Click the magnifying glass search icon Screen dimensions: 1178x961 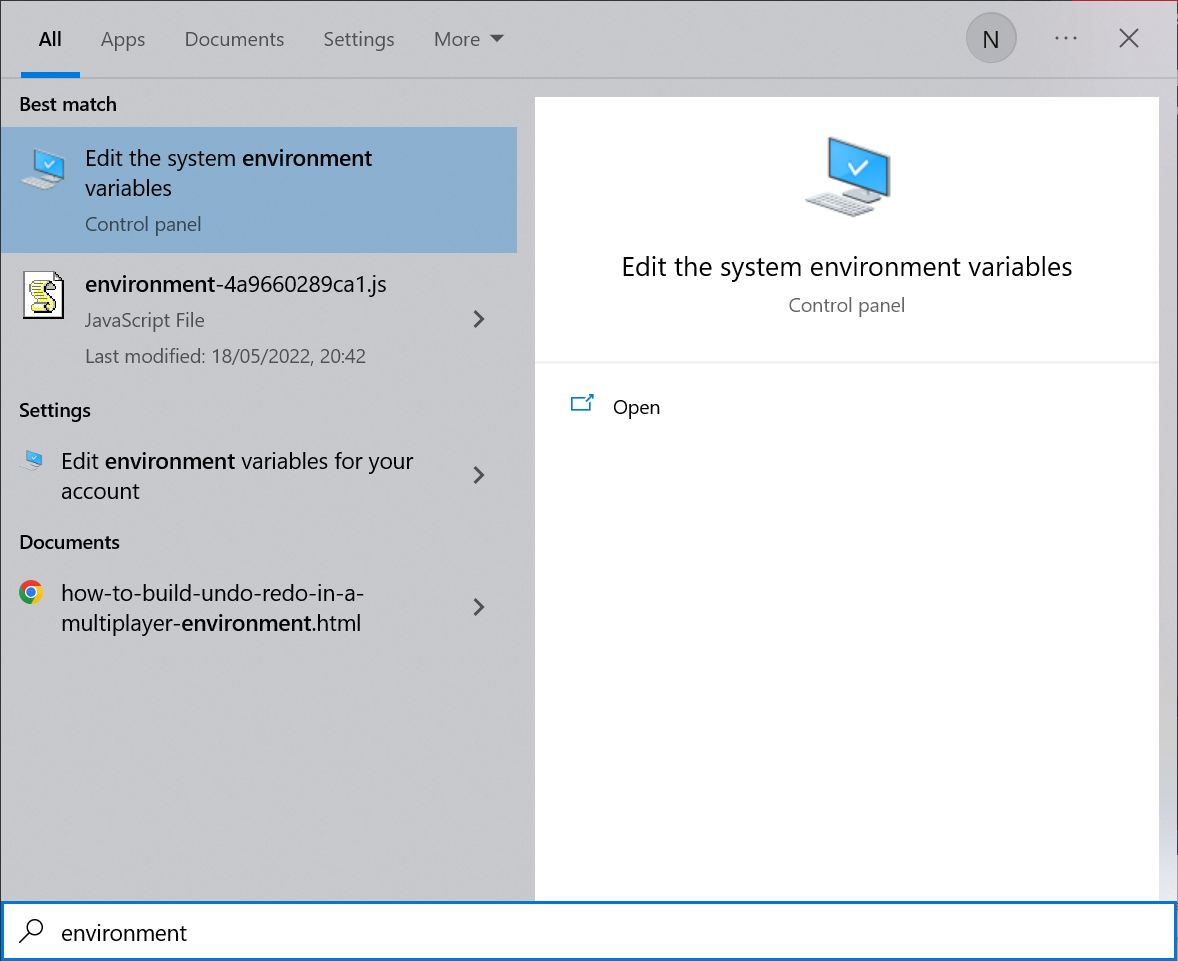point(32,932)
